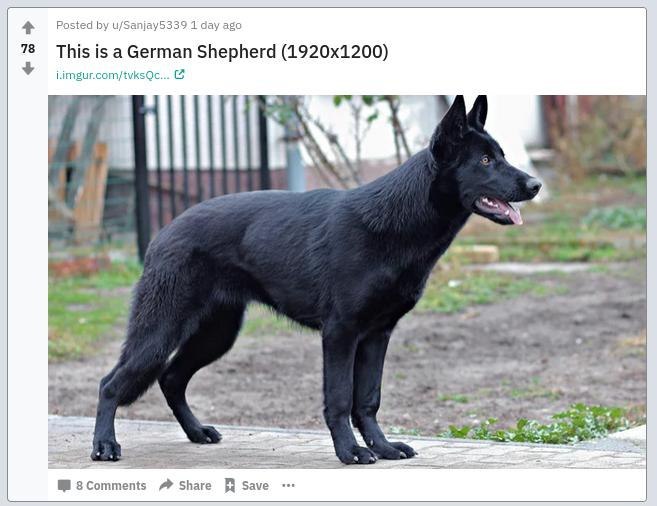This screenshot has height=506, width=657.
Task: Open the three-dot more options menu
Action: 288,485
